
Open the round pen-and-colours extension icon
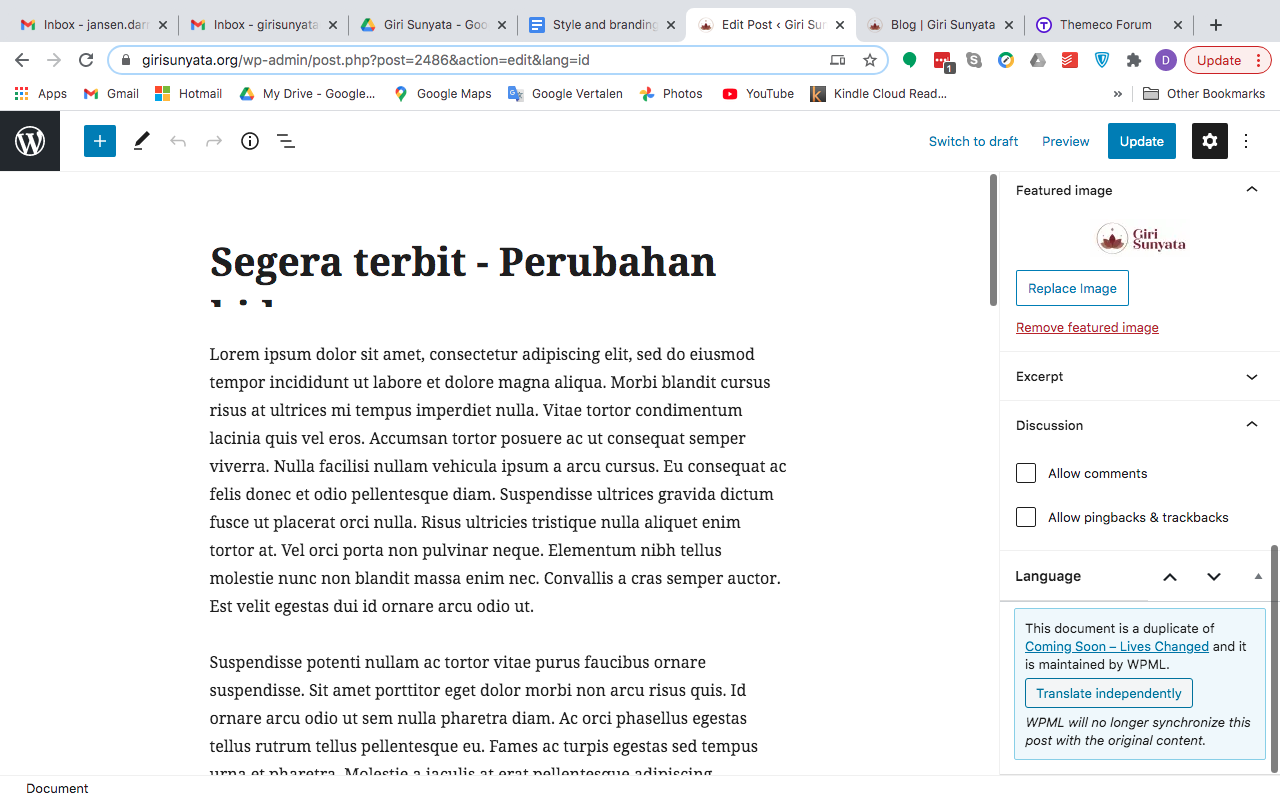pyautogui.click(x=1006, y=60)
